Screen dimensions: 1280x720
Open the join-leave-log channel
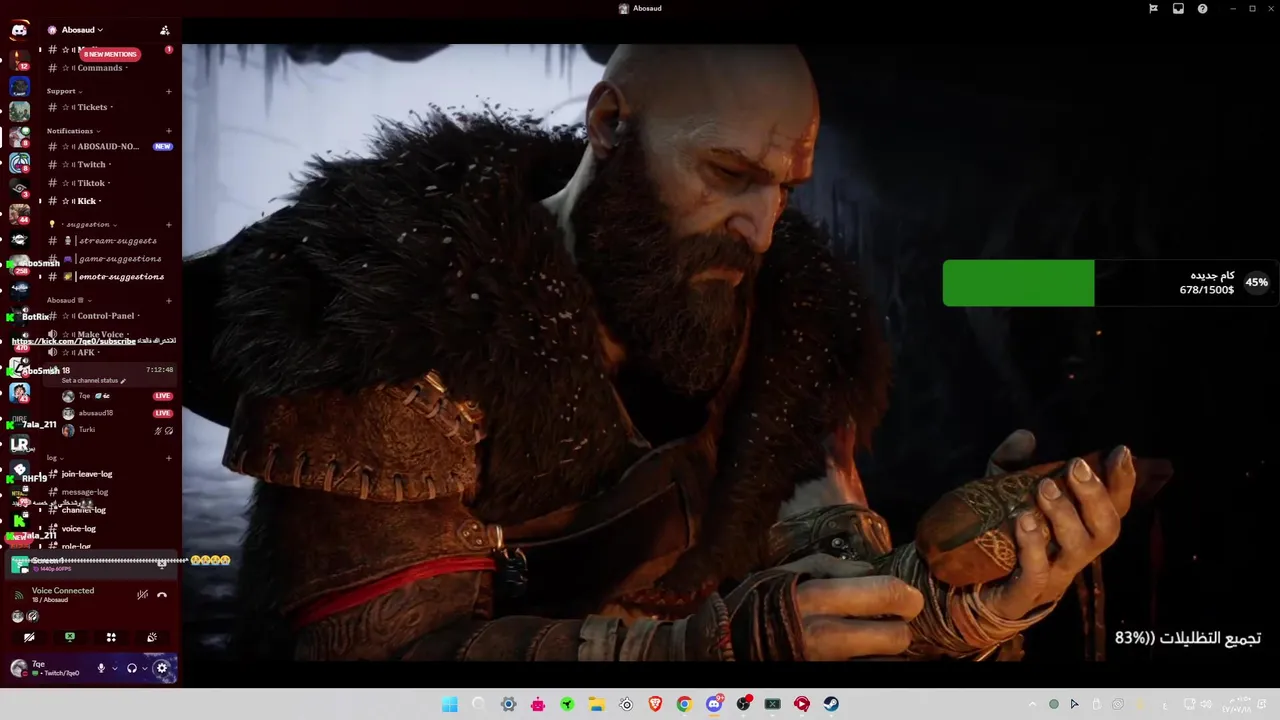pyautogui.click(x=87, y=474)
